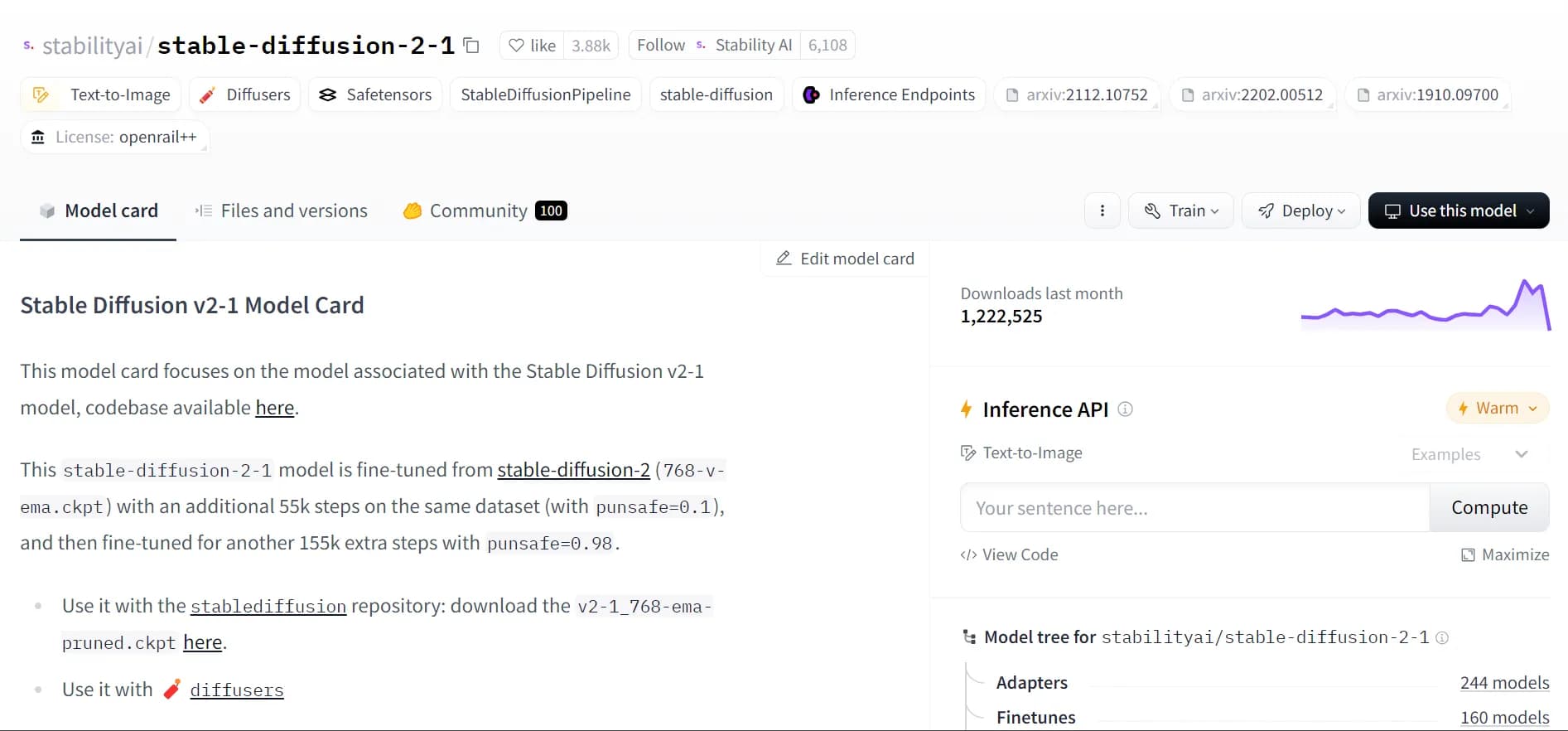Switch to the Community tab

pyautogui.click(x=485, y=211)
